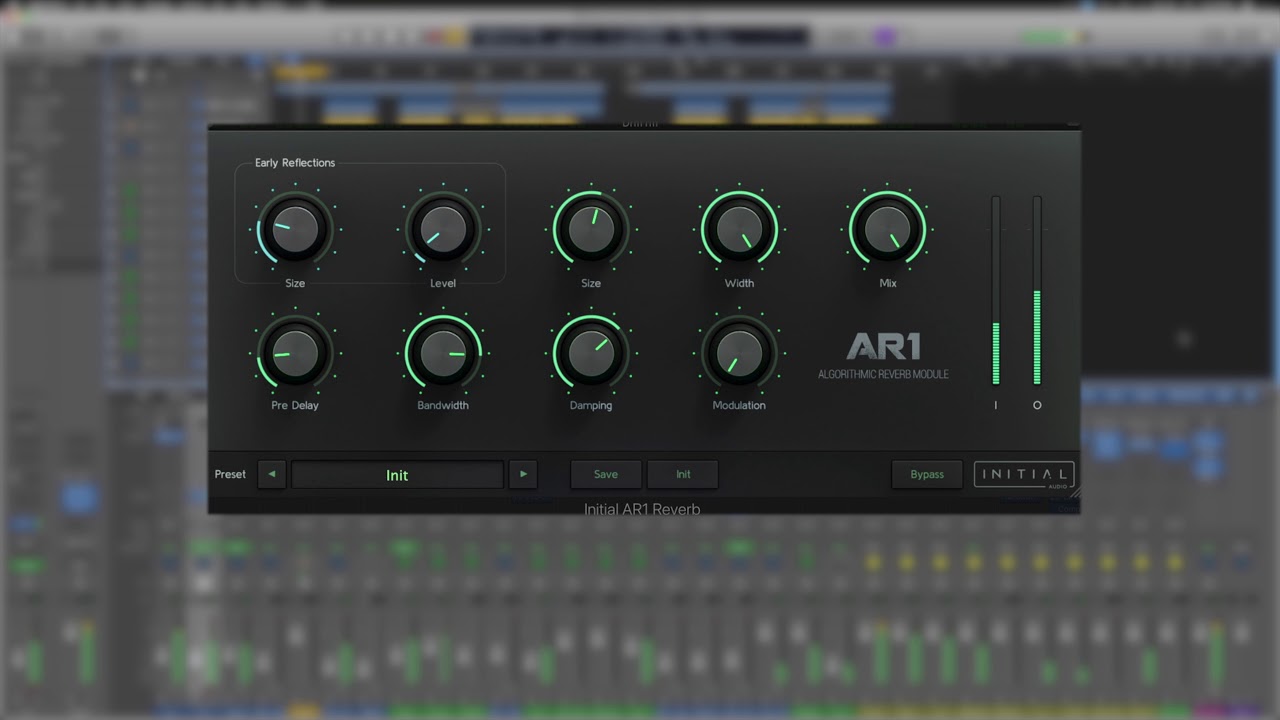
Task: Click the Modulation label text
Action: pyautogui.click(x=739, y=406)
